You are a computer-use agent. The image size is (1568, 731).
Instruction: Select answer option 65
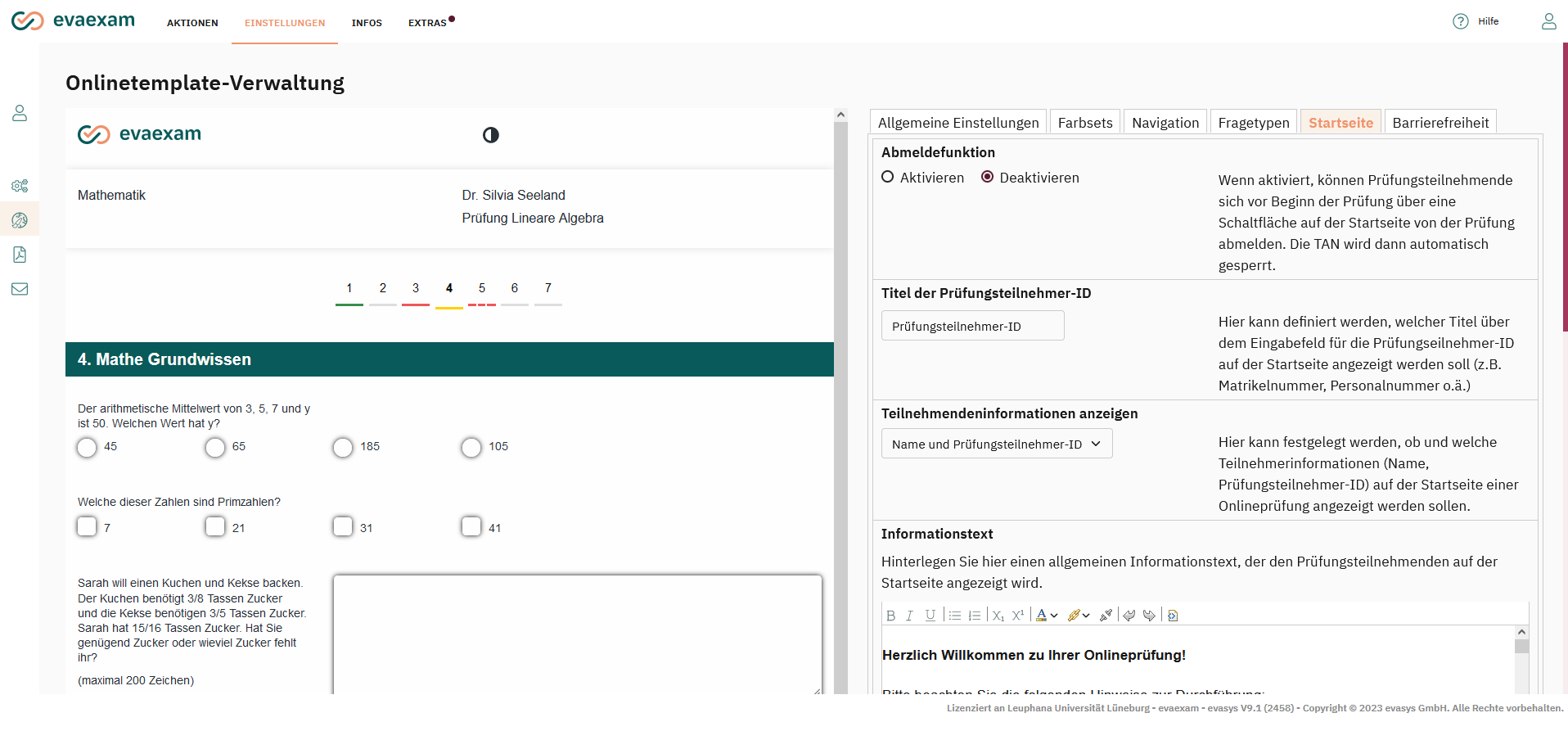215,448
